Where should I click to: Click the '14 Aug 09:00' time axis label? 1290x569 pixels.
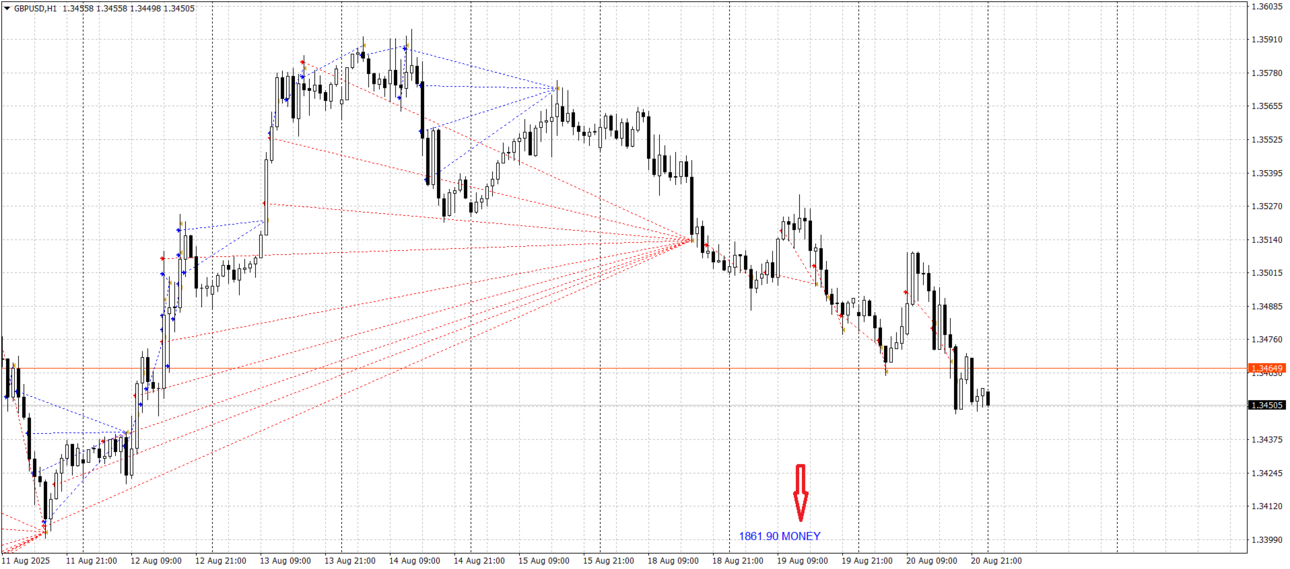pyautogui.click(x=414, y=561)
